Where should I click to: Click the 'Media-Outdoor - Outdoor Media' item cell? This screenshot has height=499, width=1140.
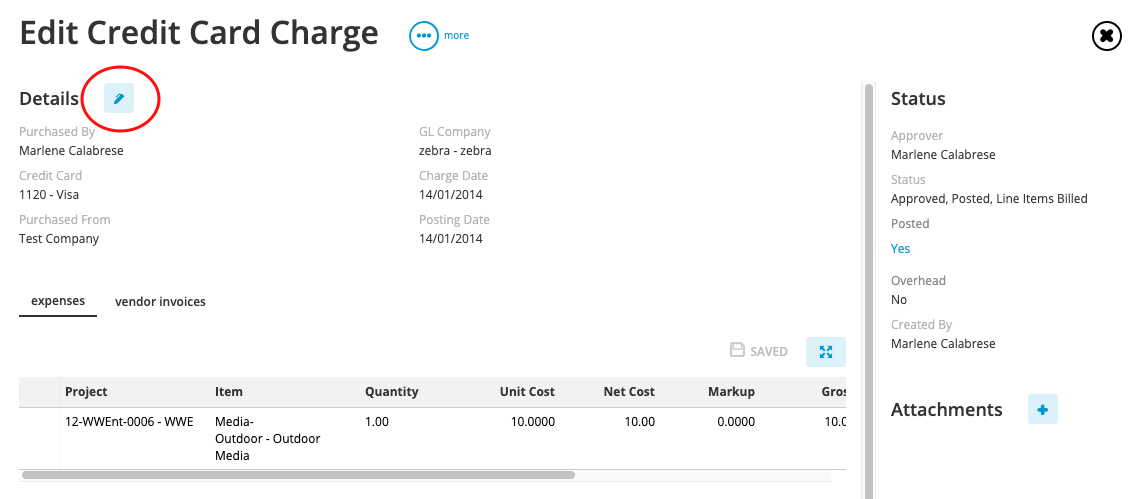268,439
